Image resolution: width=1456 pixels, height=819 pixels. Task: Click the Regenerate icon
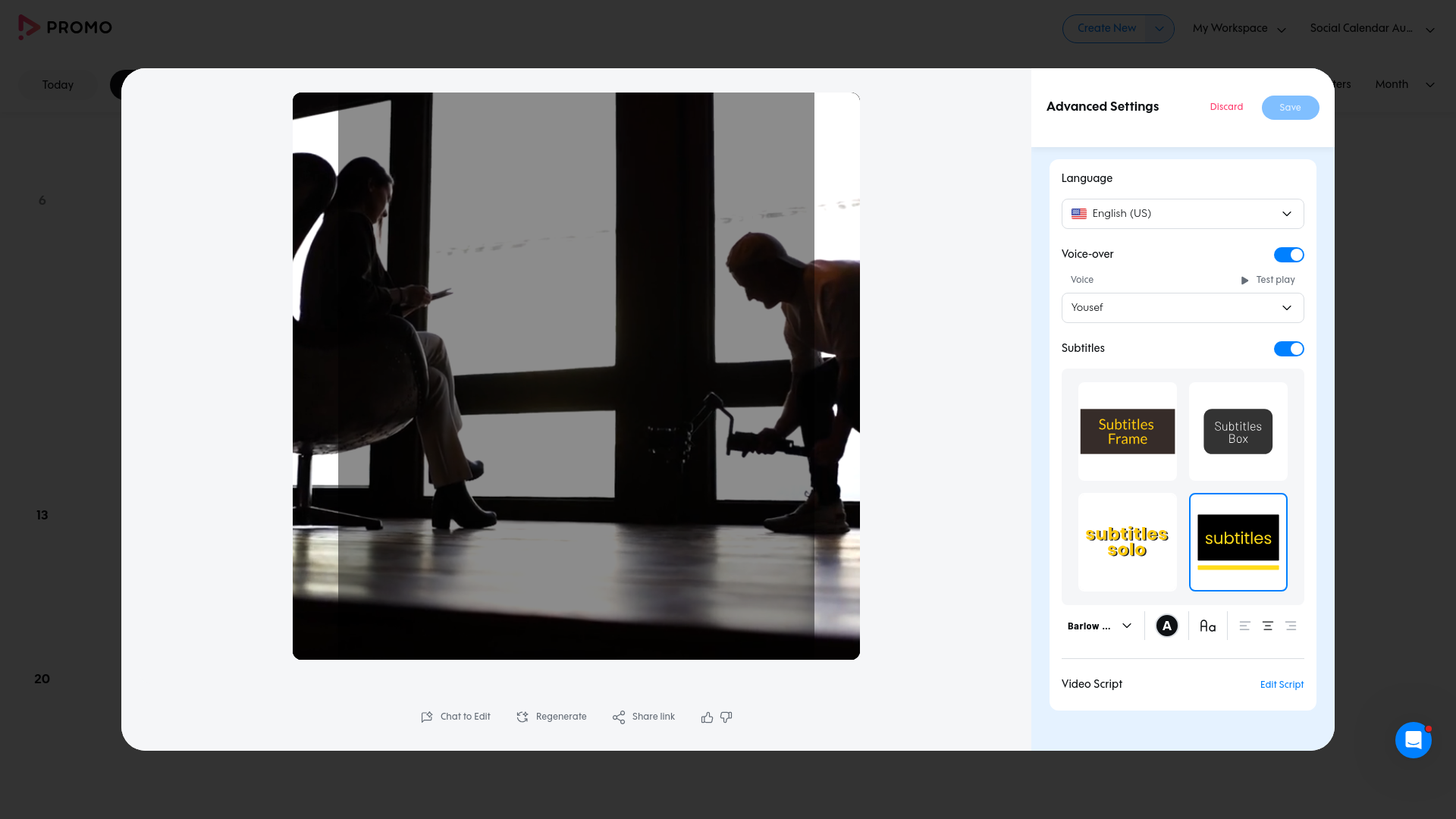pyautogui.click(x=522, y=717)
